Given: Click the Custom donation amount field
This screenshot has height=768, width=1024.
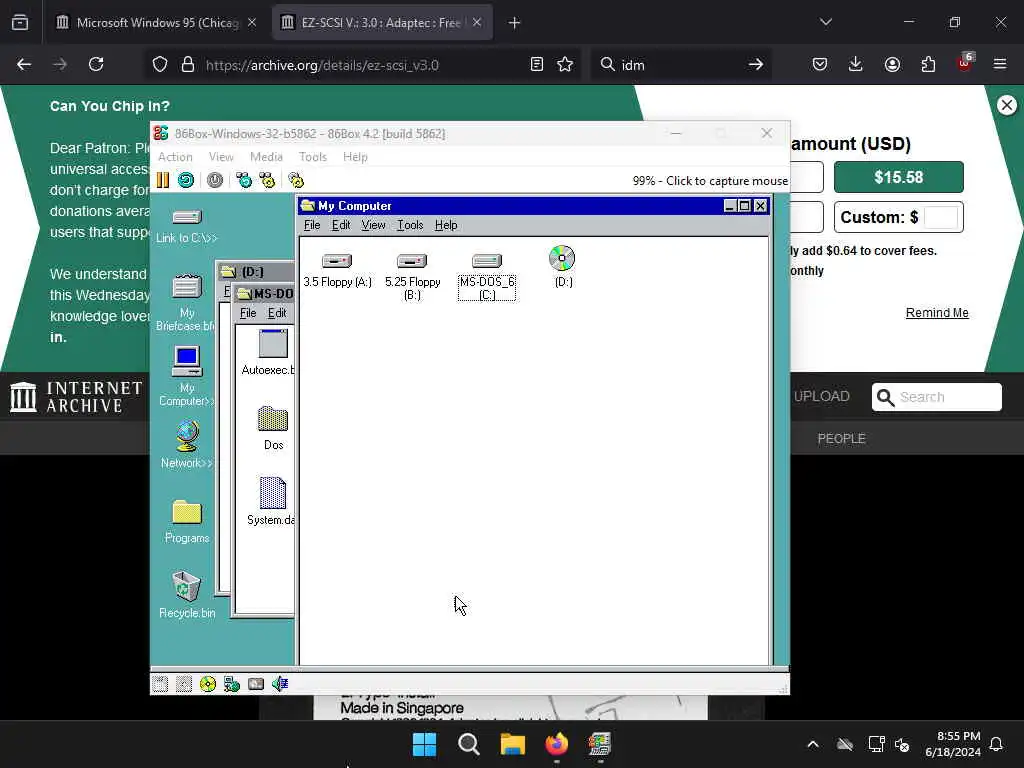Looking at the screenshot, I should click(941, 217).
